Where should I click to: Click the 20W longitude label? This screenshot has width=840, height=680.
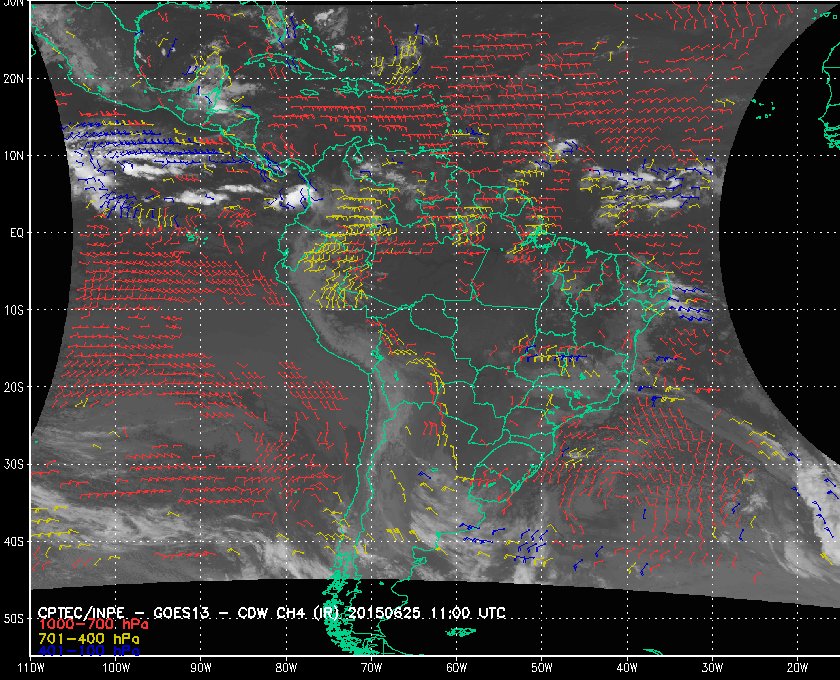(x=797, y=668)
